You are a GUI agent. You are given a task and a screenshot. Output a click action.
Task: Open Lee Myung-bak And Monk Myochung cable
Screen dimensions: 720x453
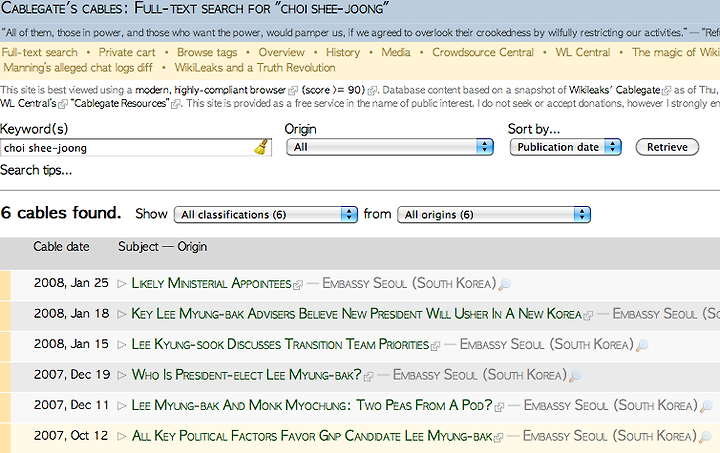click(x=312, y=405)
